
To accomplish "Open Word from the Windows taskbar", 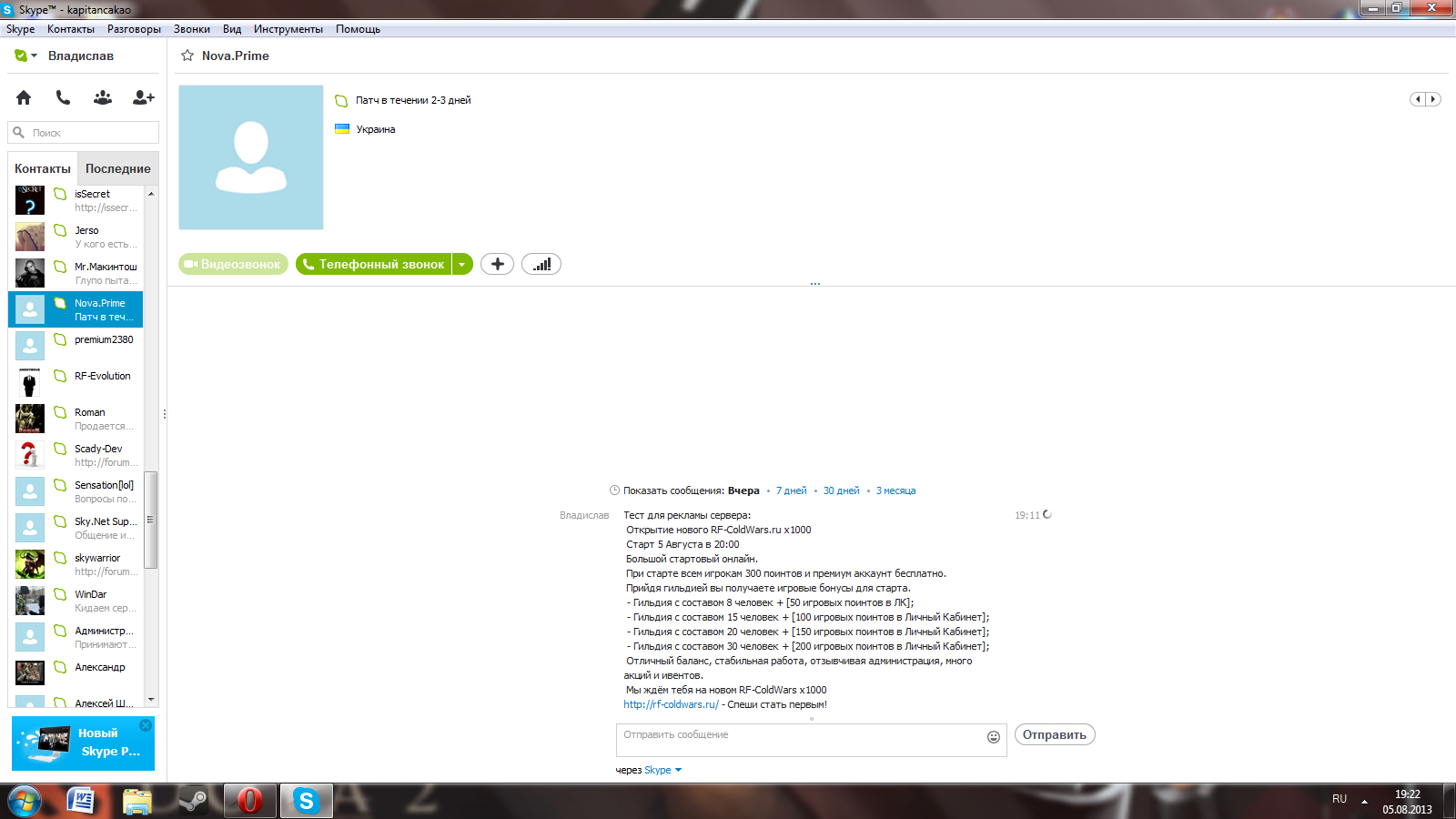I will (82, 801).
